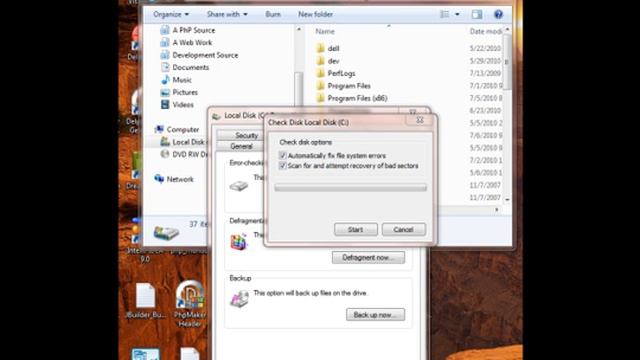Open Explorer help question mark icon
Viewport: 640px width, 360px height.
[x=498, y=14]
